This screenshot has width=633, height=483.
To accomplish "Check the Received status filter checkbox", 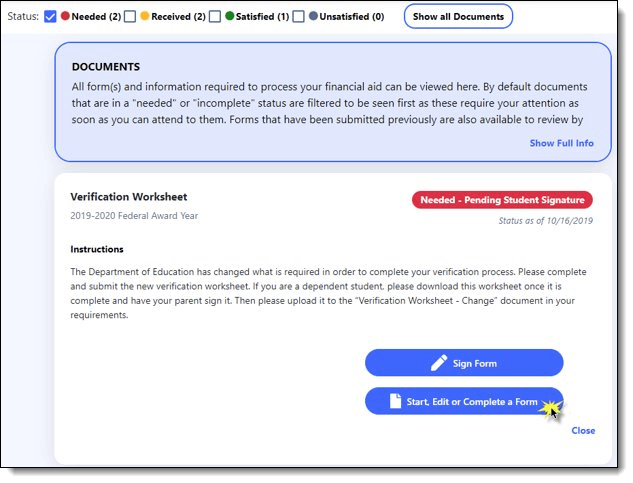I will (x=130, y=17).
